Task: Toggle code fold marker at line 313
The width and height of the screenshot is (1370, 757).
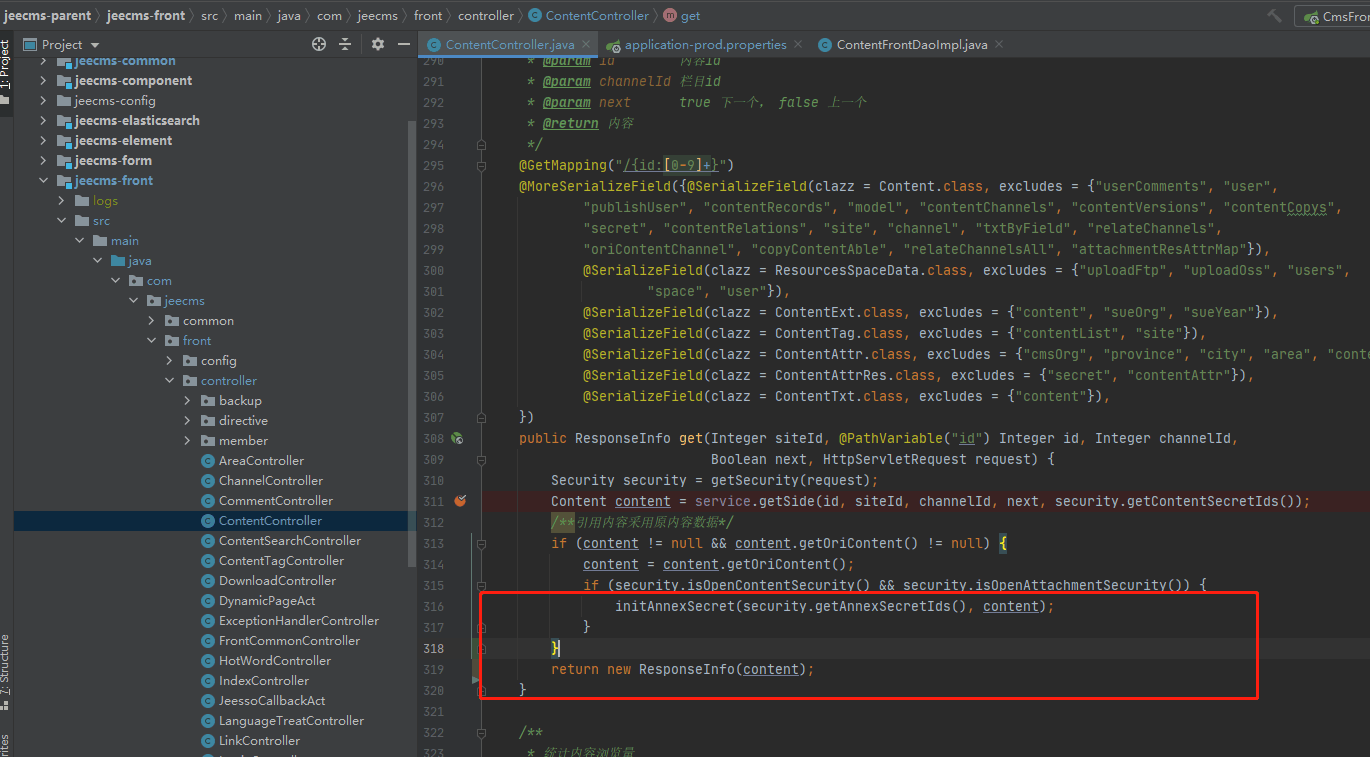Action: [x=482, y=543]
